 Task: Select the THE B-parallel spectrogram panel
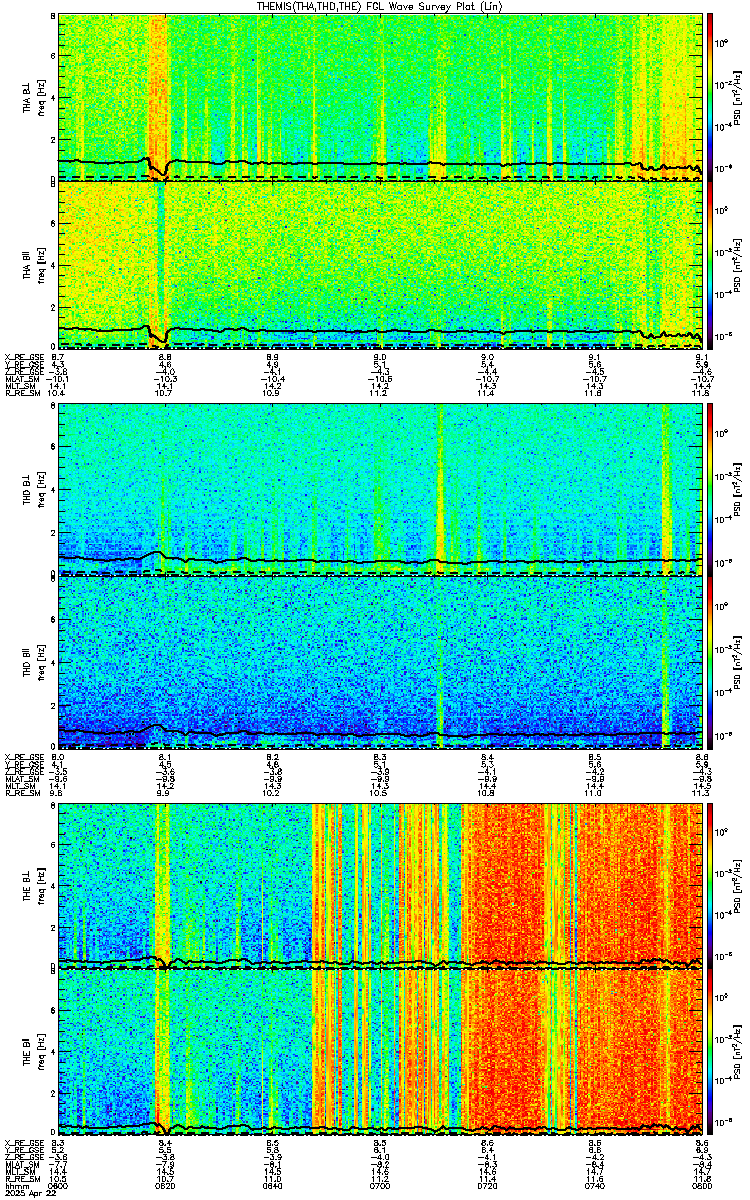coord(380,1053)
